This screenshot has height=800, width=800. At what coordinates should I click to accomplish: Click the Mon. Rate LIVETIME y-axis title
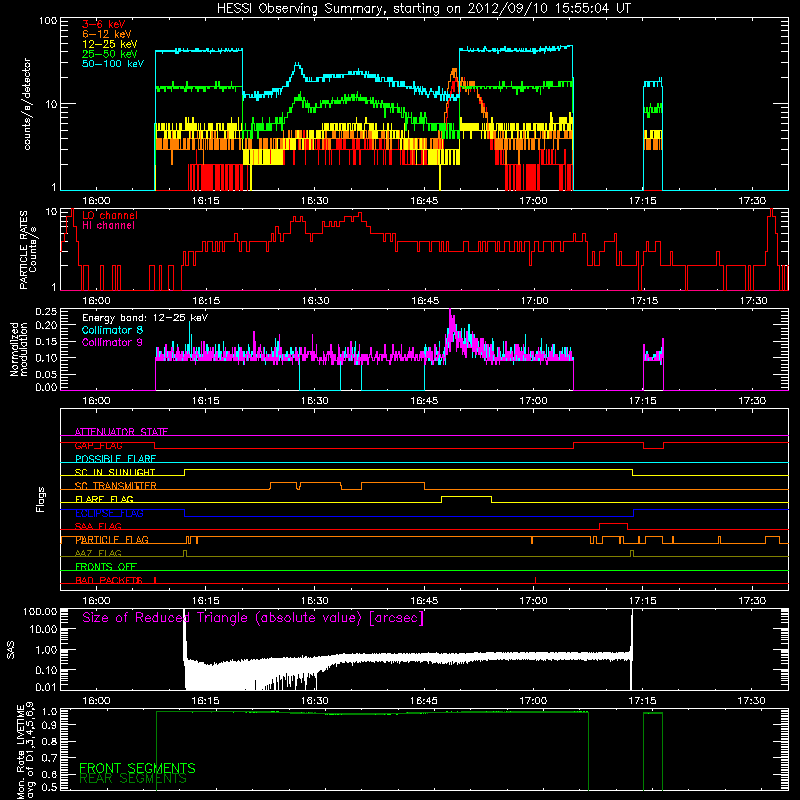pyautogui.click(x=26, y=750)
